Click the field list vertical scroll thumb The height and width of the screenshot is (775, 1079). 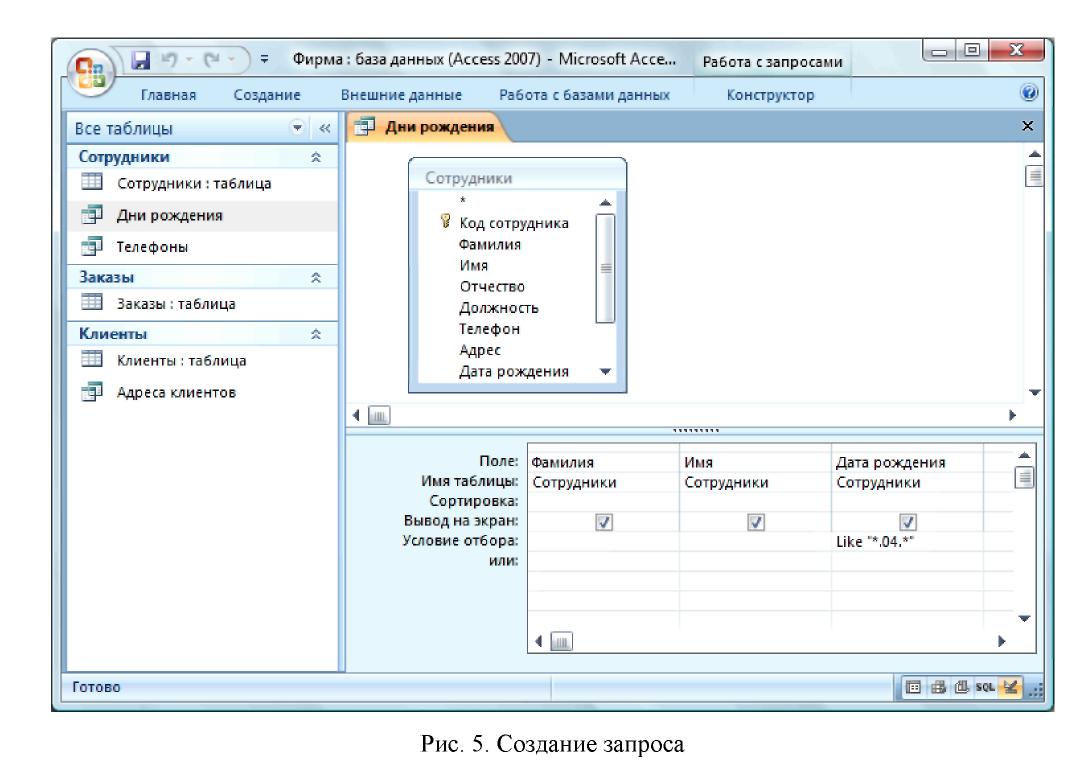[x=606, y=268]
